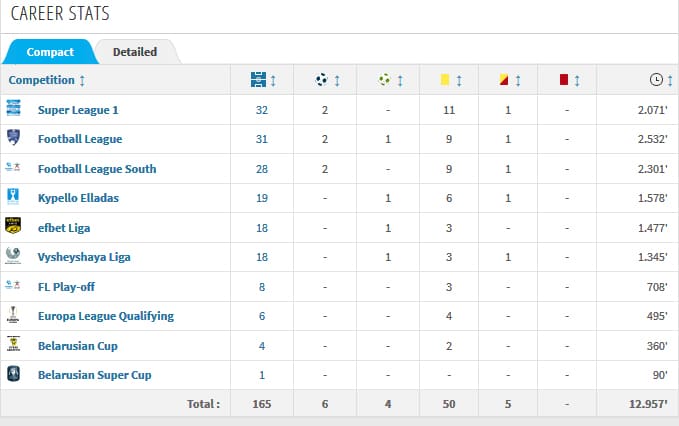The image size is (679, 426).
Task: Select the Compact tab
Action: [x=49, y=52]
